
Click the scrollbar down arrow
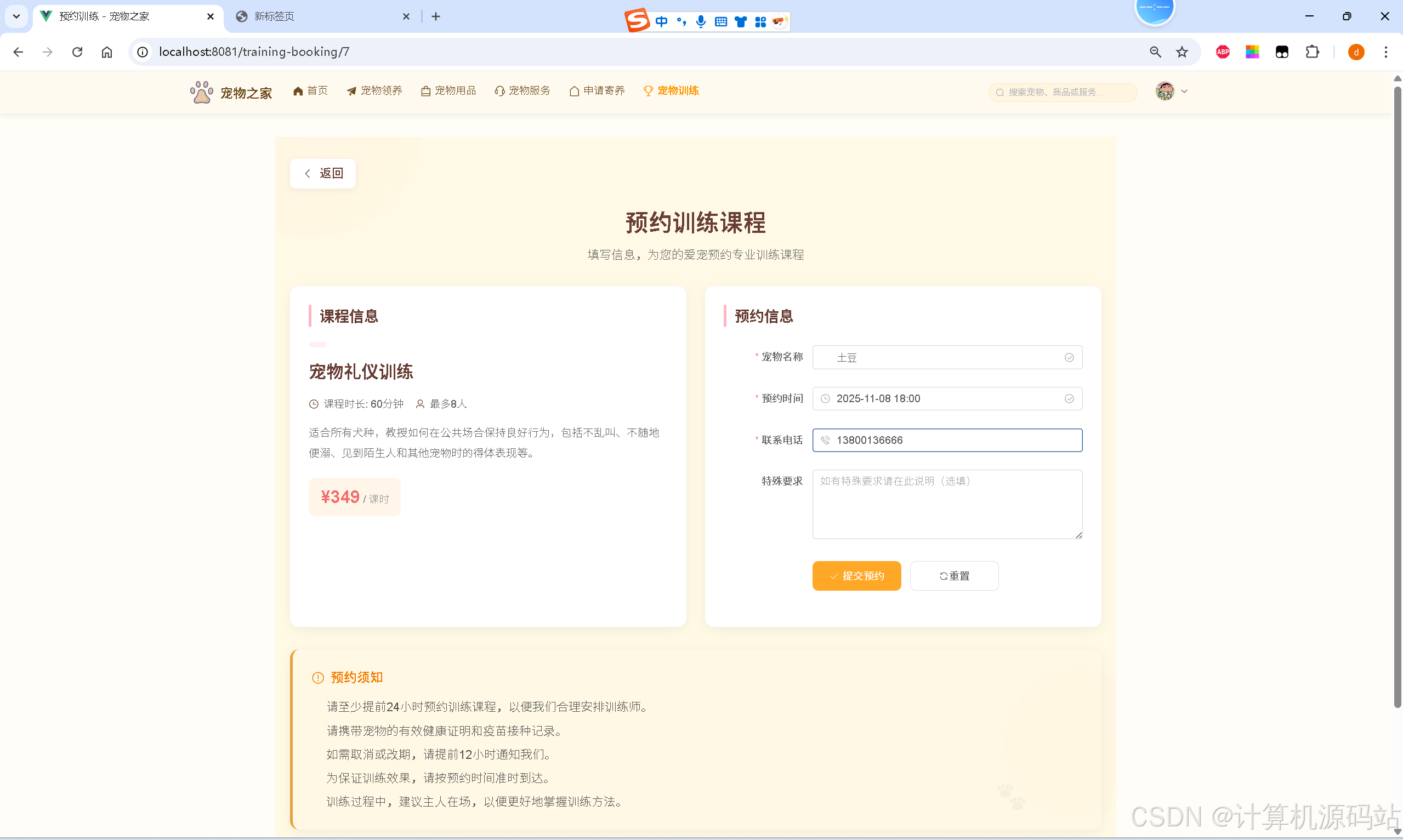pos(1397,832)
